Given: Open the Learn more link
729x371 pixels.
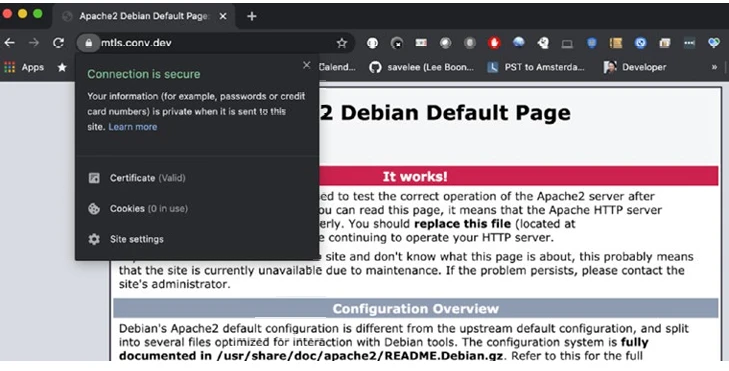Looking at the screenshot, I should (x=133, y=127).
